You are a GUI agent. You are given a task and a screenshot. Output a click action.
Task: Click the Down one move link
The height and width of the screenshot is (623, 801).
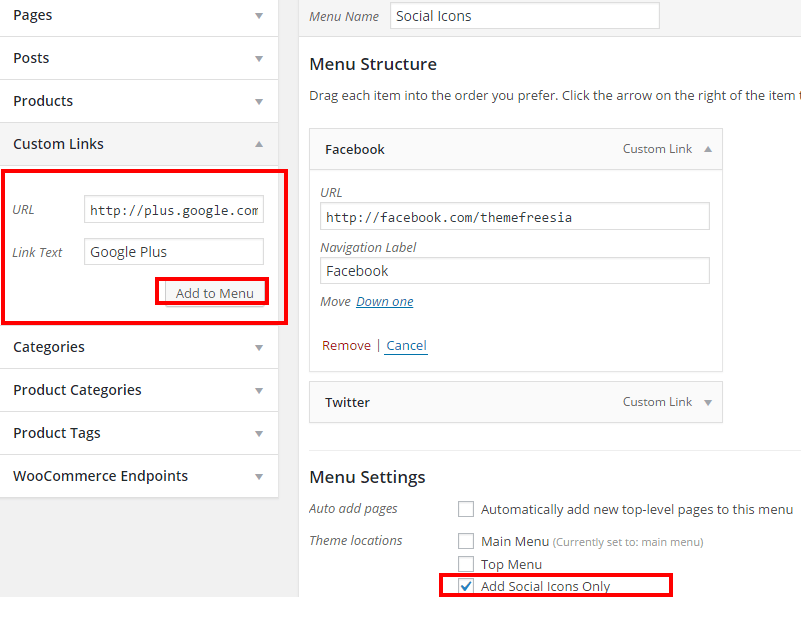point(384,302)
